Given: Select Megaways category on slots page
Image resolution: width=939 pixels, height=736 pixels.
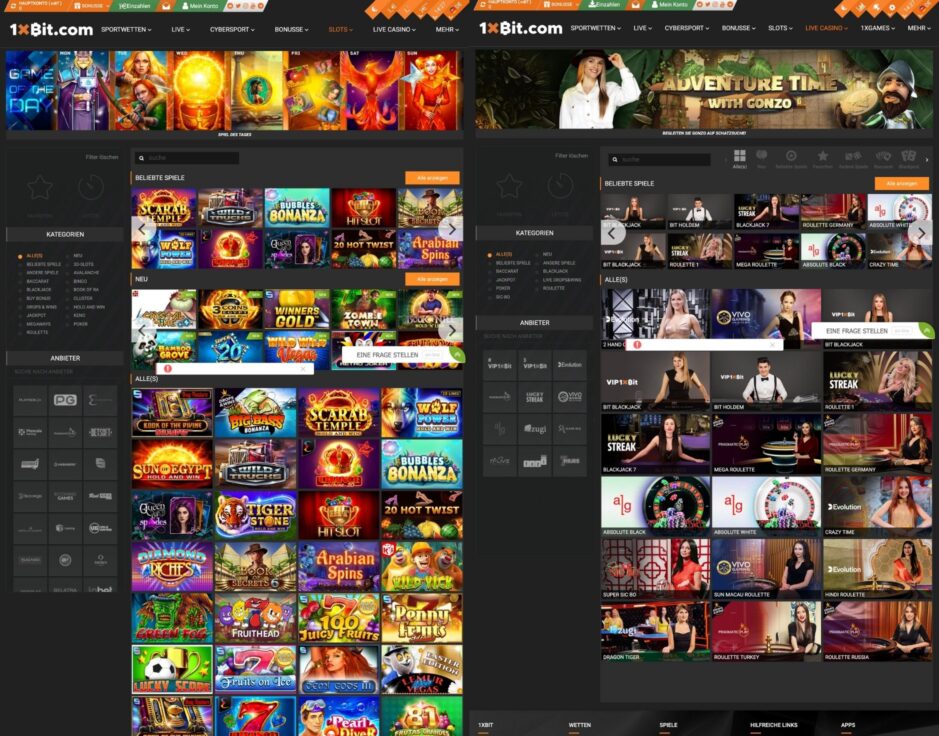Looking at the screenshot, I should [38, 324].
